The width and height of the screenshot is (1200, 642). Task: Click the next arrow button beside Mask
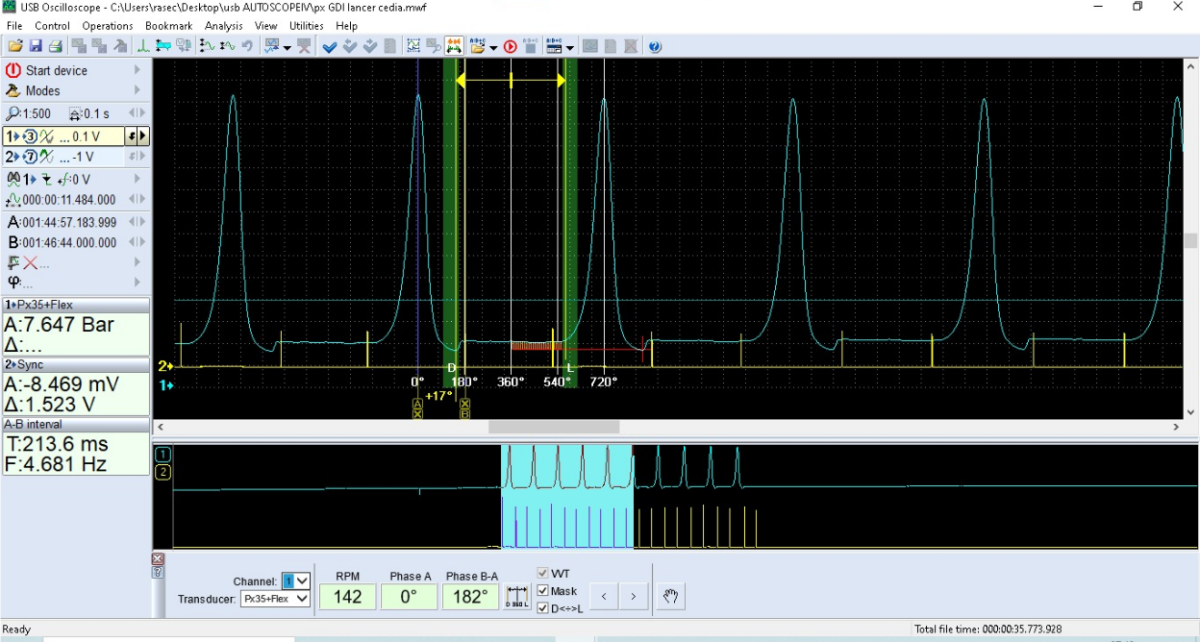click(633, 598)
